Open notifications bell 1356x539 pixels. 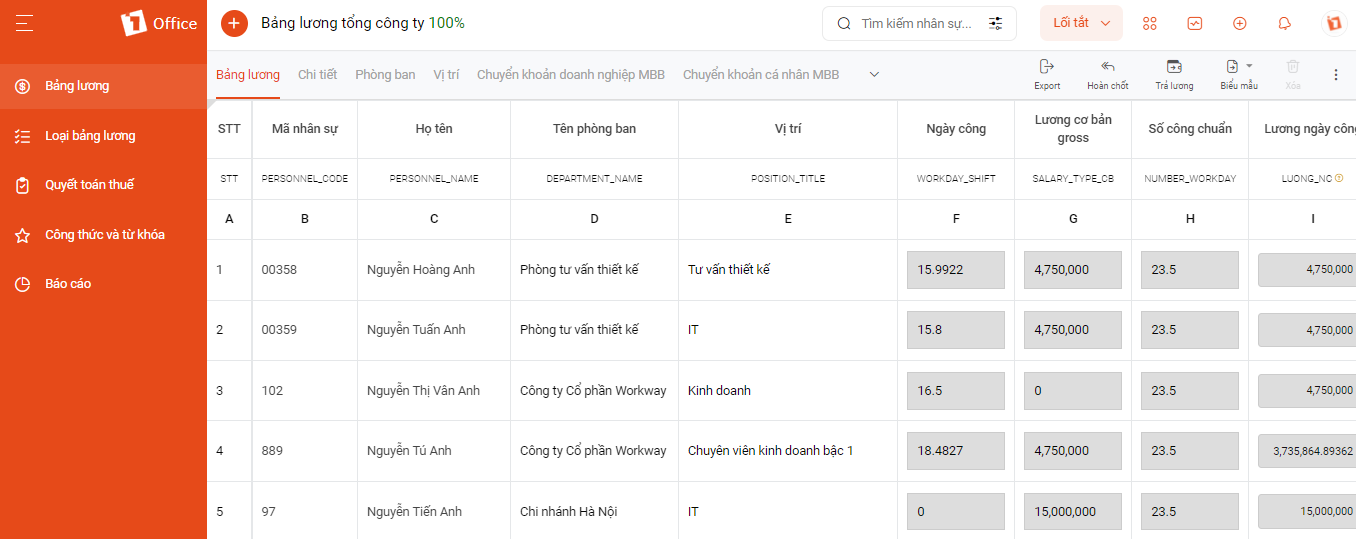coord(1285,23)
